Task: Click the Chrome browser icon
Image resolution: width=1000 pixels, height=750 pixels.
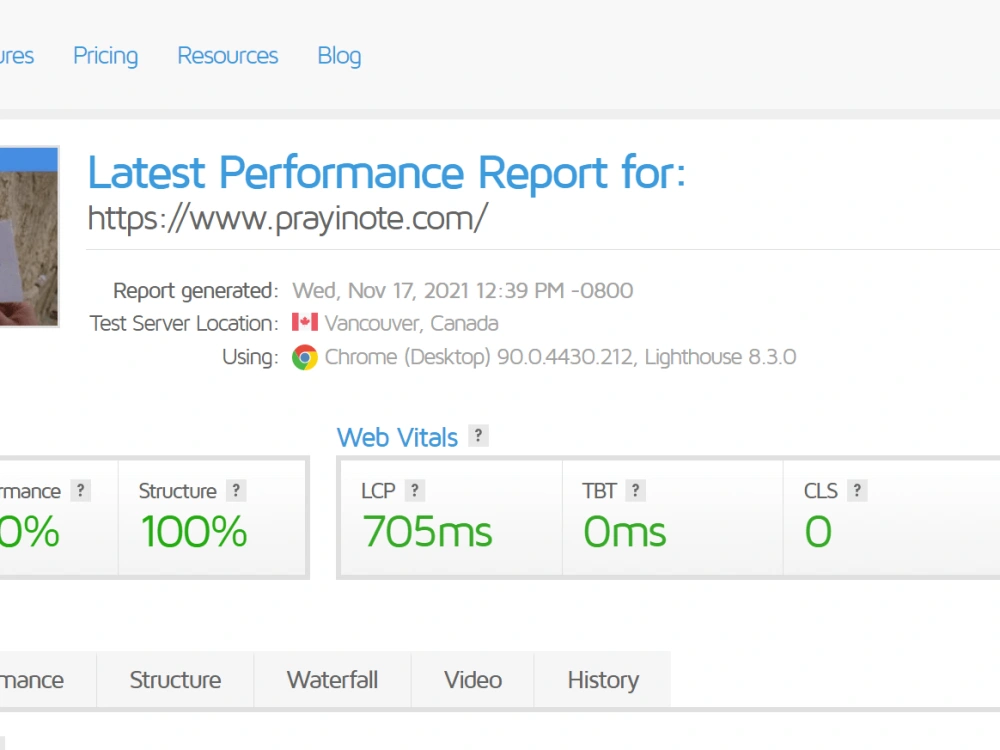Action: [305, 357]
